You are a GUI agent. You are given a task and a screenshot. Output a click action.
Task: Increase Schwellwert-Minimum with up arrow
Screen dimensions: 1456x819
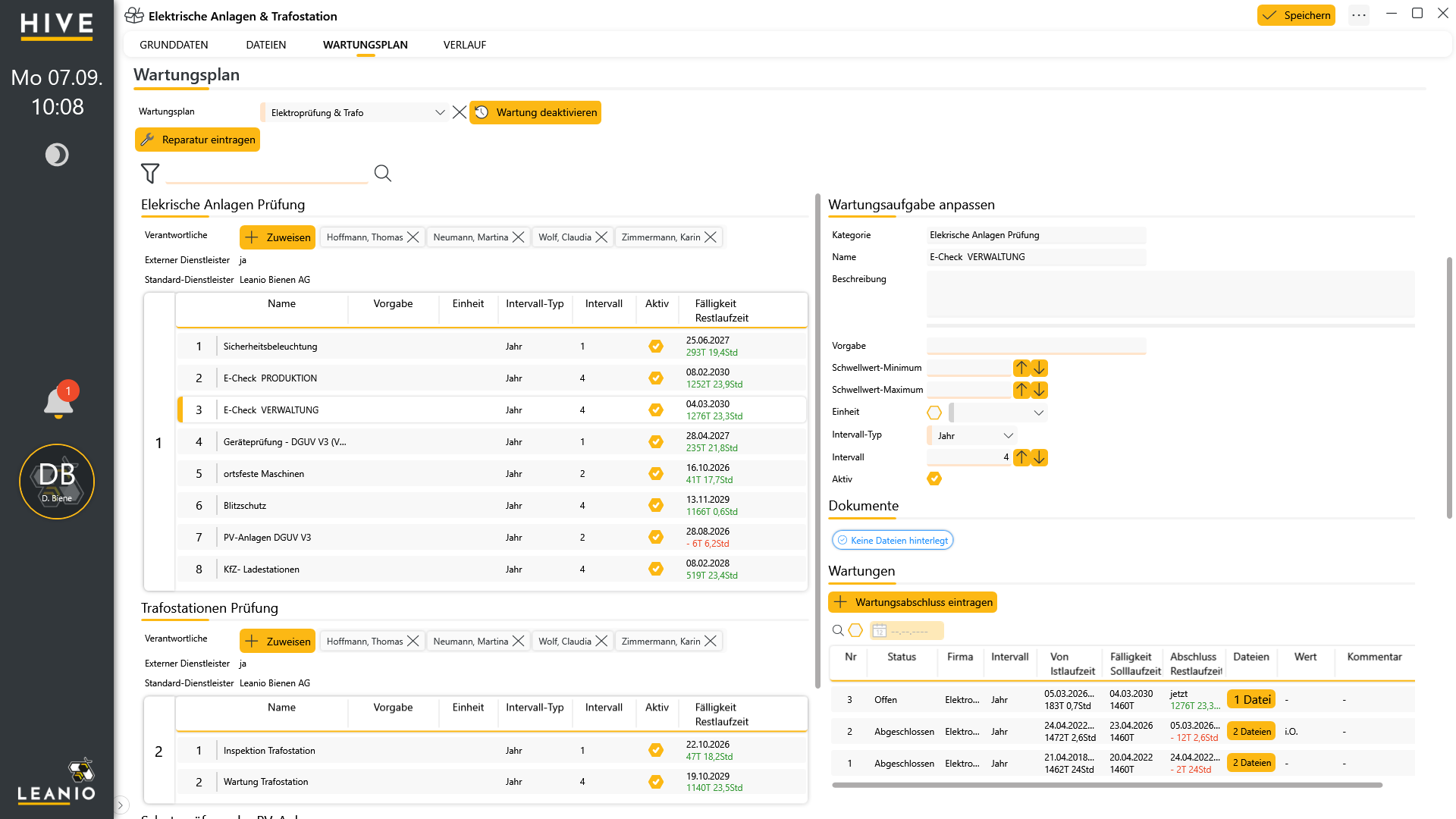tap(1021, 368)
